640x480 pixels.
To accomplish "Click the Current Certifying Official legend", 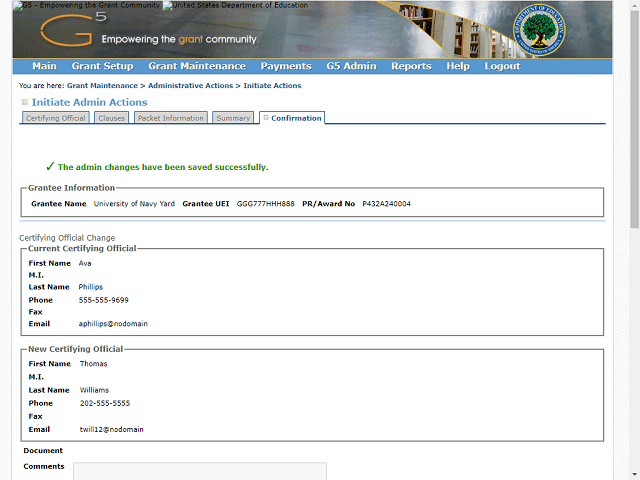I will (82, 248).
